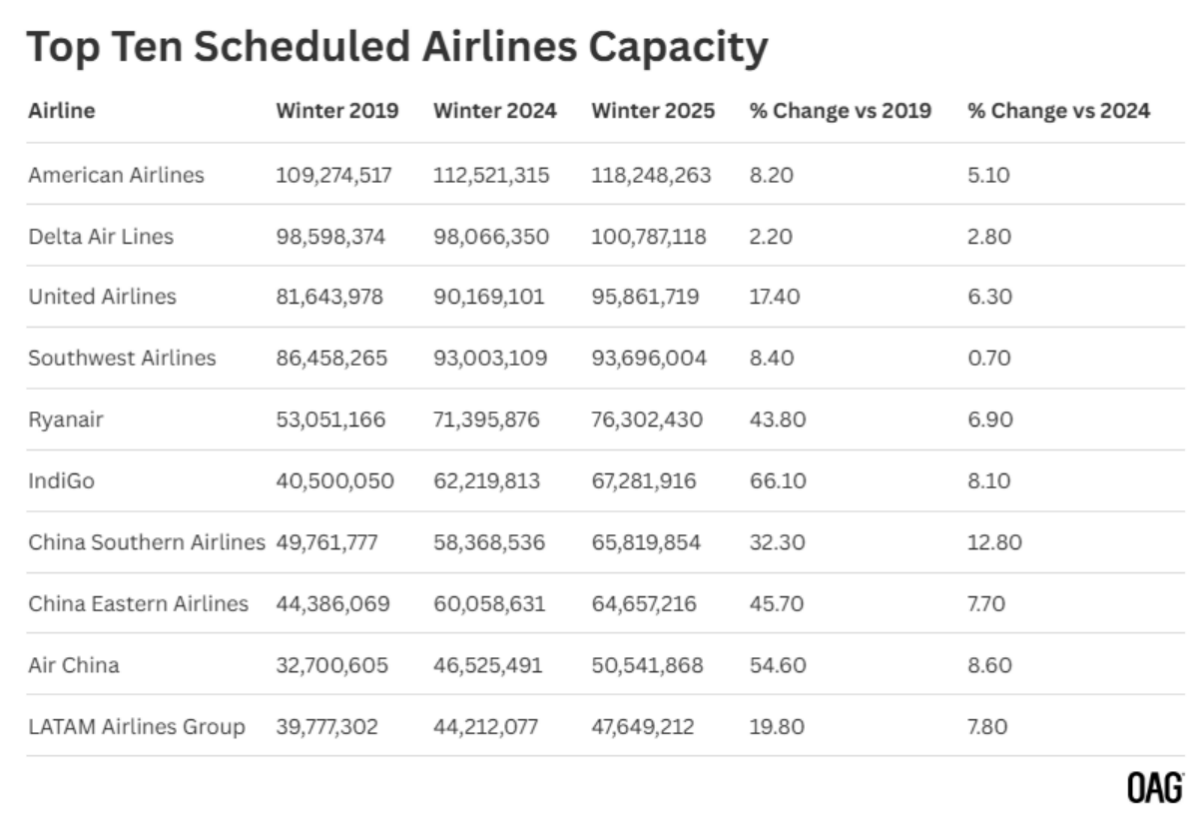Click the Ryanair row label
This screenshot has height=836, width=1198.
click(66, 420)
